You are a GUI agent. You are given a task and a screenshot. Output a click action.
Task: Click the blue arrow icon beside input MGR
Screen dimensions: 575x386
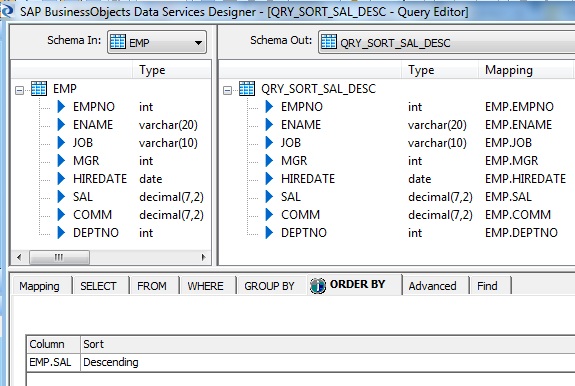[61, 161]
